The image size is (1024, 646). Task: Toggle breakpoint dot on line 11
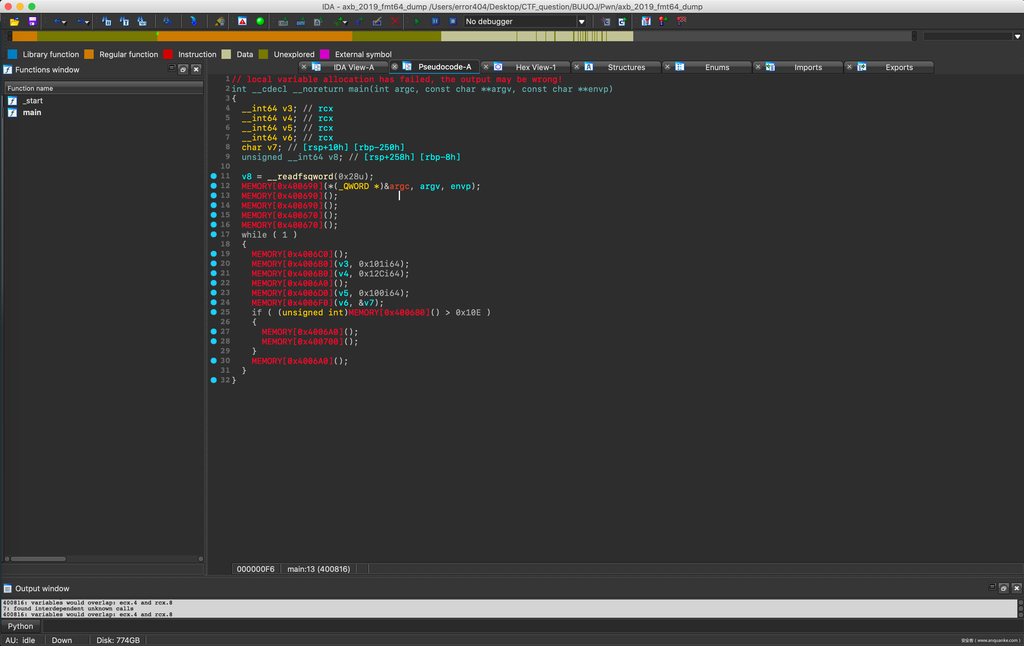point(214,176)
